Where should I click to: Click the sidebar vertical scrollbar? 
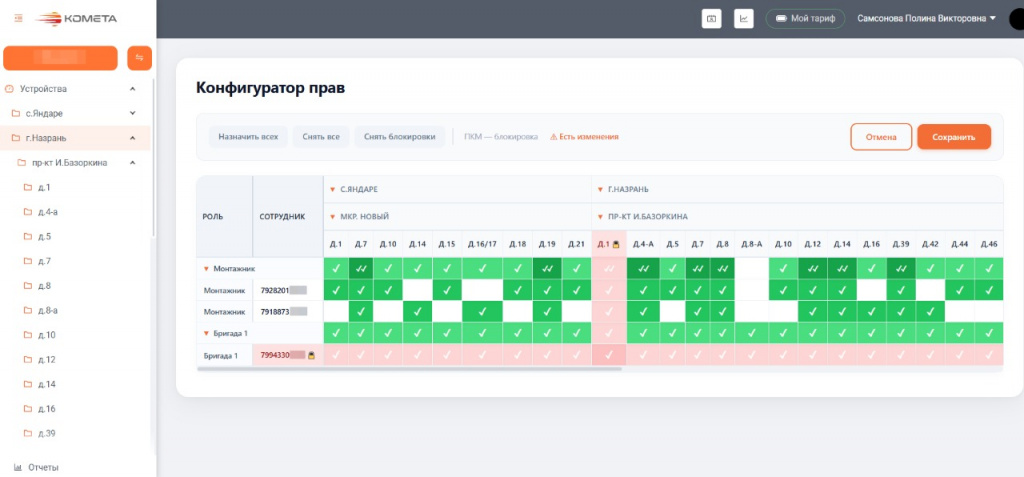[153, 157]
